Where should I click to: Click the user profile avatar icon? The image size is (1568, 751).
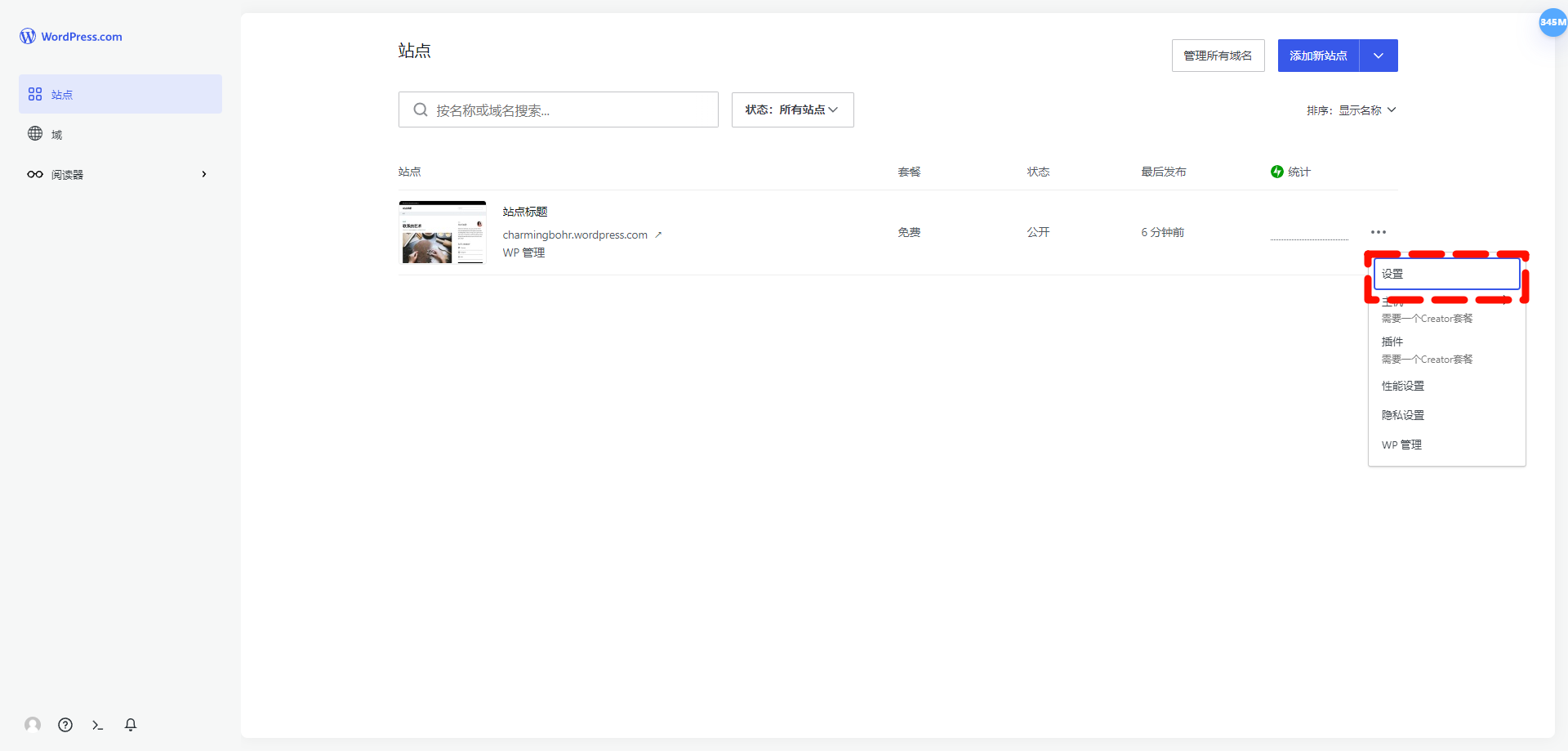pos(33,725)
